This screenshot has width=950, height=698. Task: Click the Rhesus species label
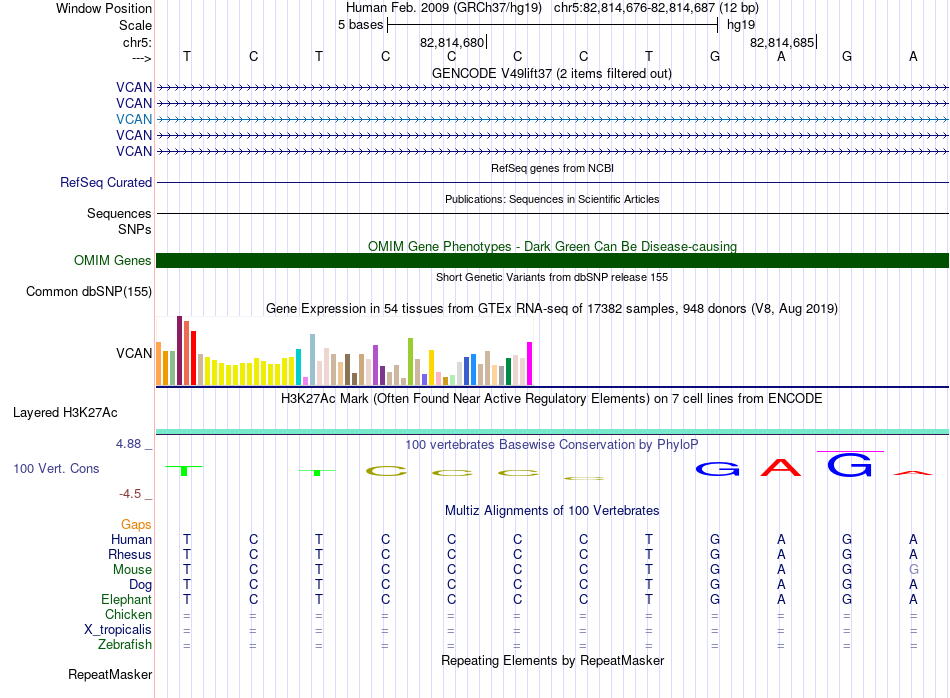(x=130, y=554)
